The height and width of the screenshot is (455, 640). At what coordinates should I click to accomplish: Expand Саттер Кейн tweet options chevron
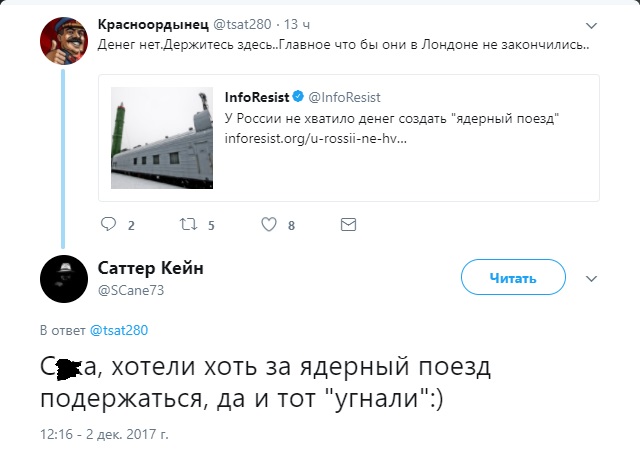591,279
